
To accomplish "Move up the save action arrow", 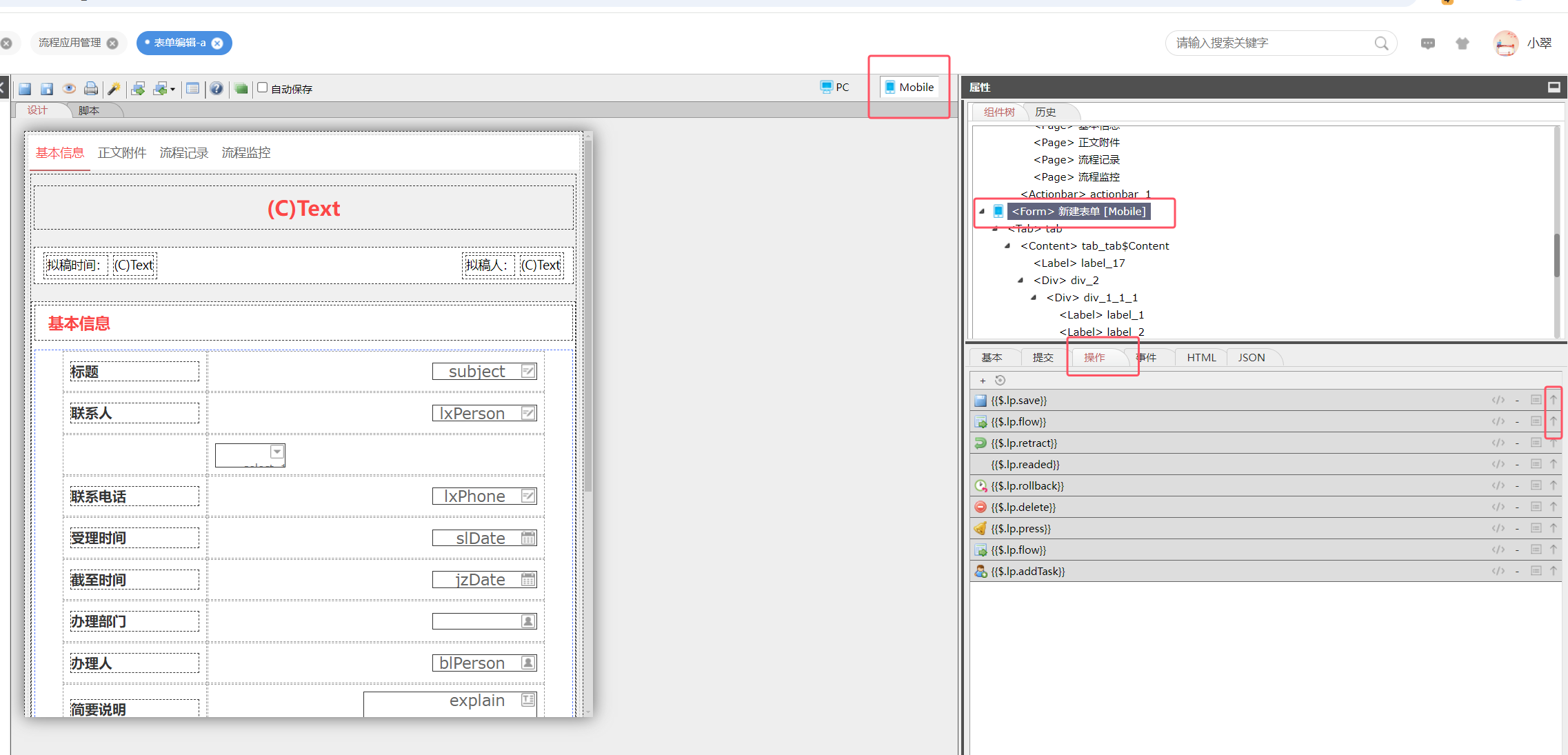I will pos(1554,400).
